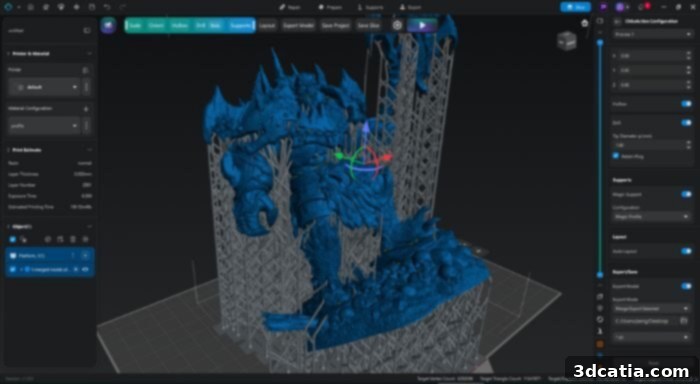
Task: Switch to the Export tab
Action: [410, 7]
